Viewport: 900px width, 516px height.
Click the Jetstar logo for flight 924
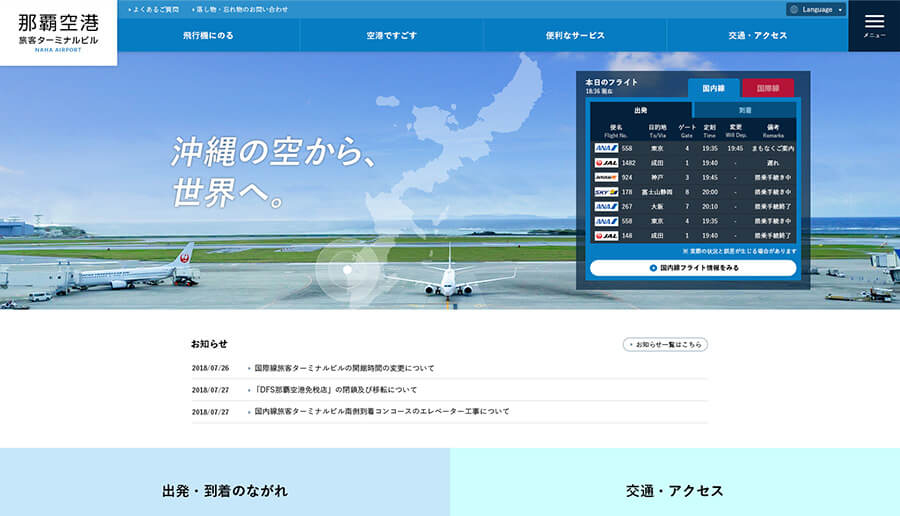(606, 177)
